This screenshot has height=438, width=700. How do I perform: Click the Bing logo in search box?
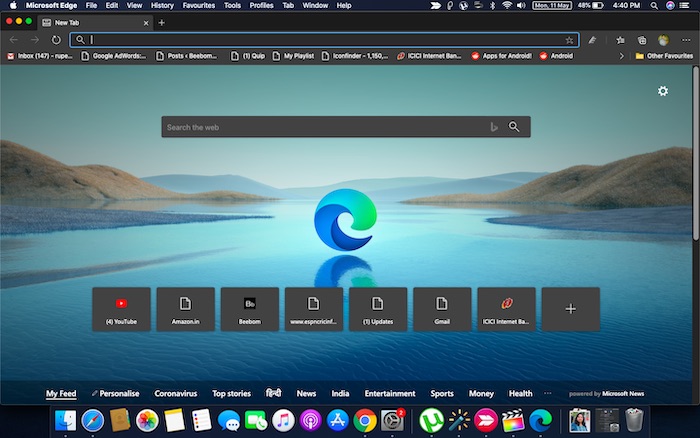[x=494, y=127]
